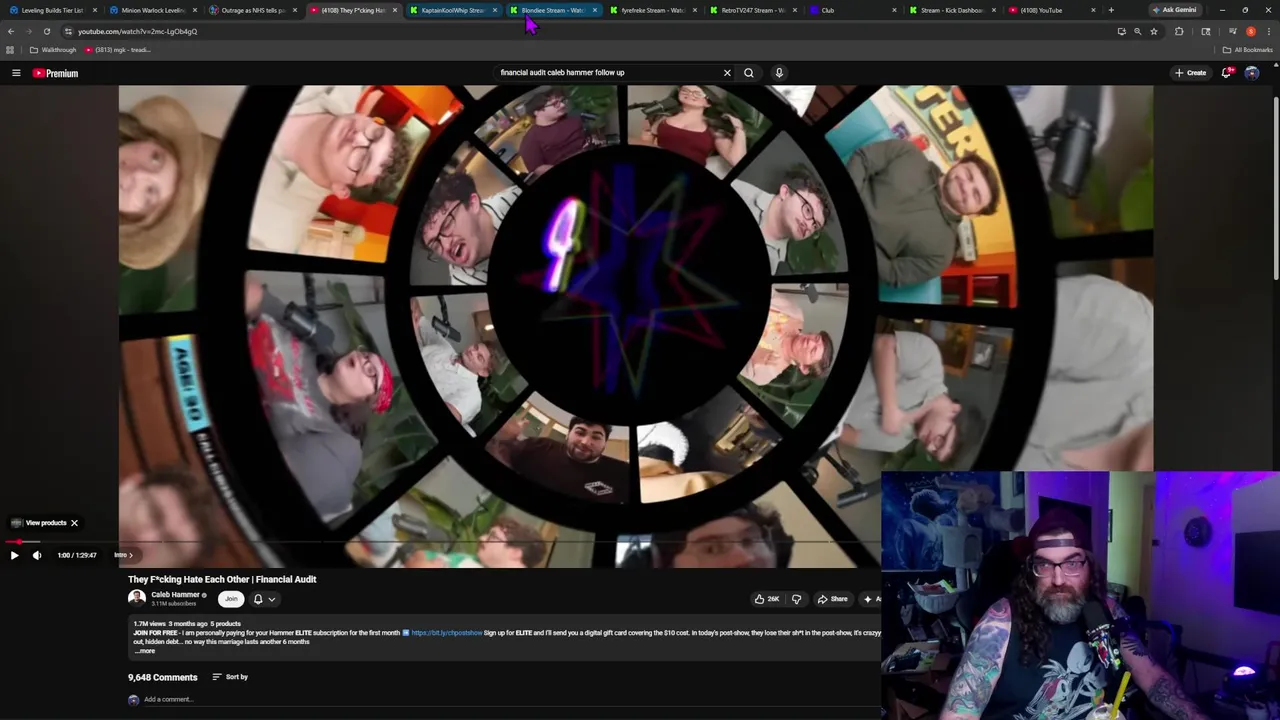Bookmark this page with star icon
Viewport: 1280px width, 720px height.
pyautogui.click(x=1153, y=31)
